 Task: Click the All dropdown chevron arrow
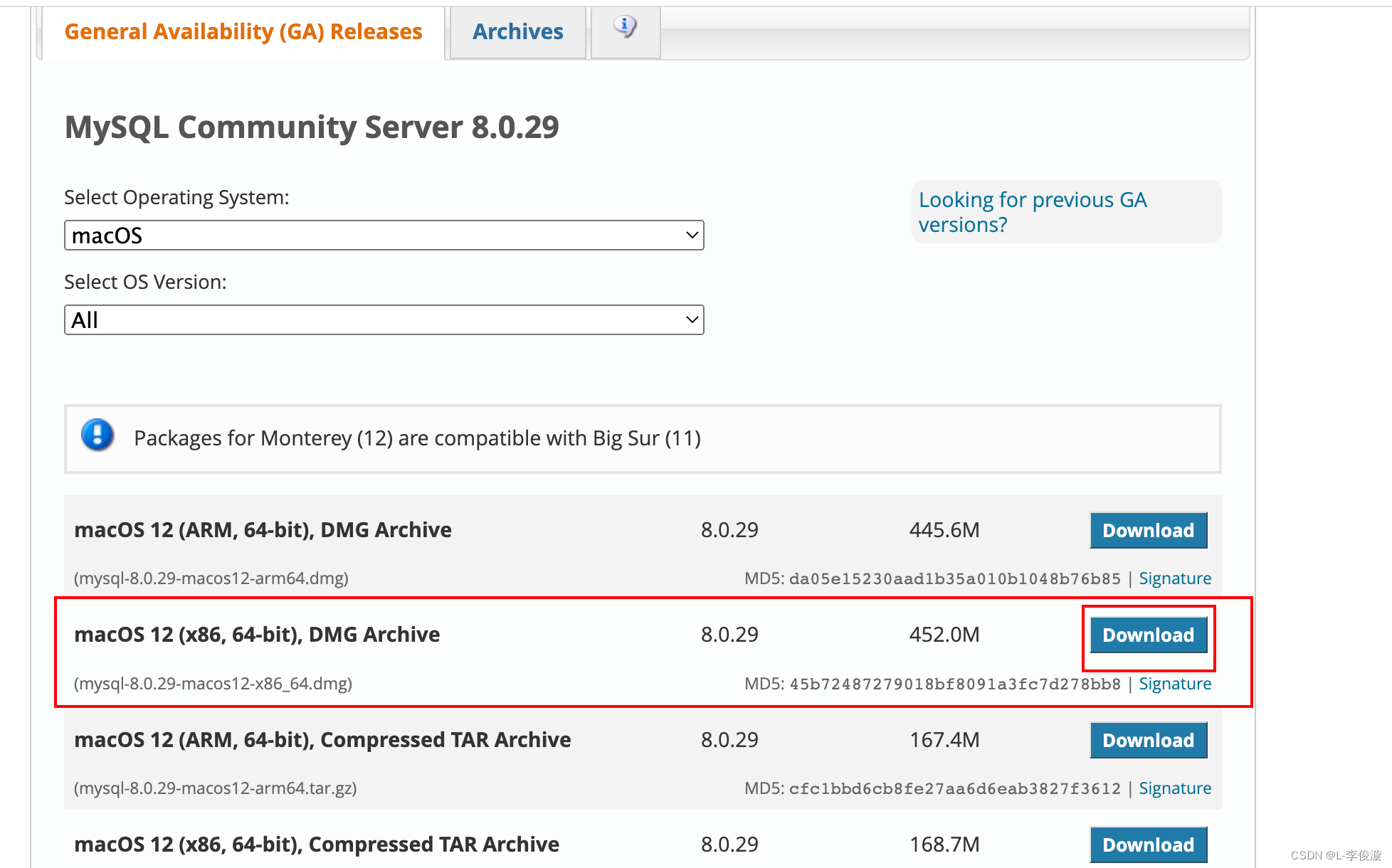click(x=691, y=320)
